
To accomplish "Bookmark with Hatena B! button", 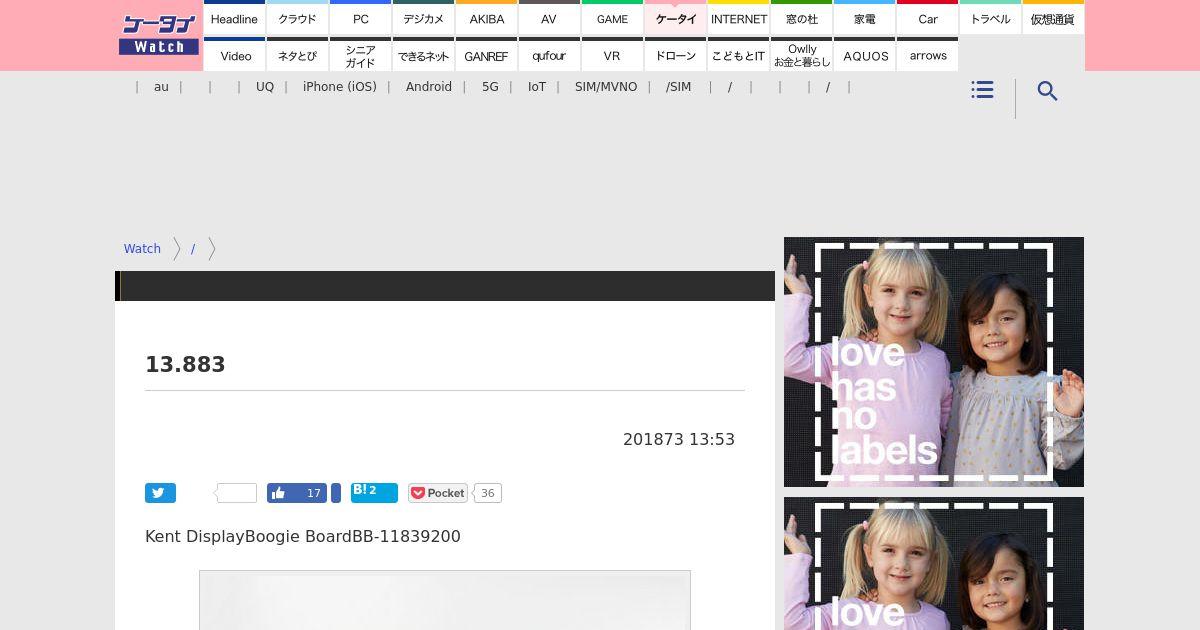I will point(374,492).
